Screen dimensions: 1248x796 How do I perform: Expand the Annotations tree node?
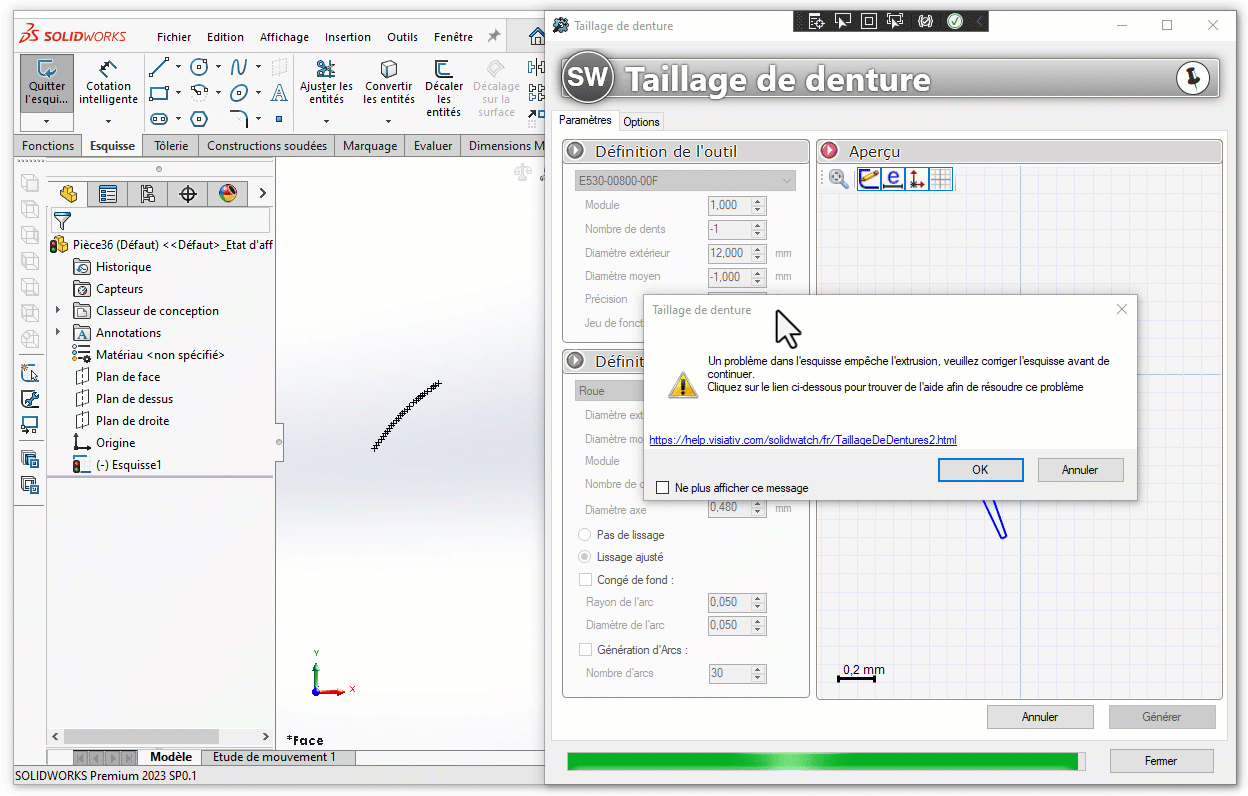(58, 333)
